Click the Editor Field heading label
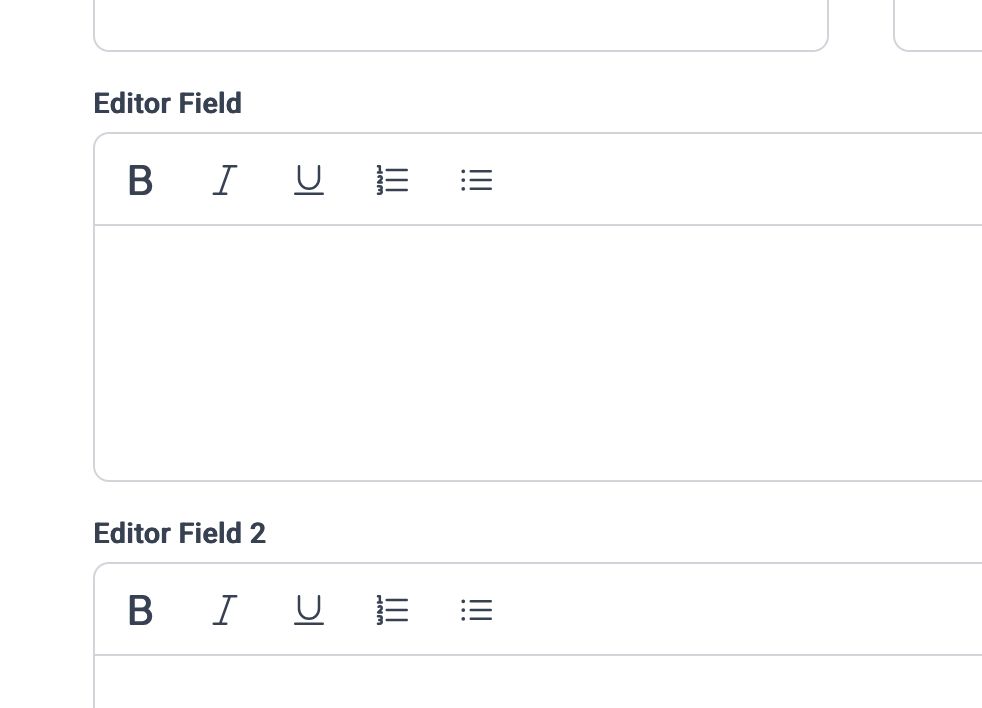This screenshot has height=708, width=982. pyautogui.click(x=167, y=103)
